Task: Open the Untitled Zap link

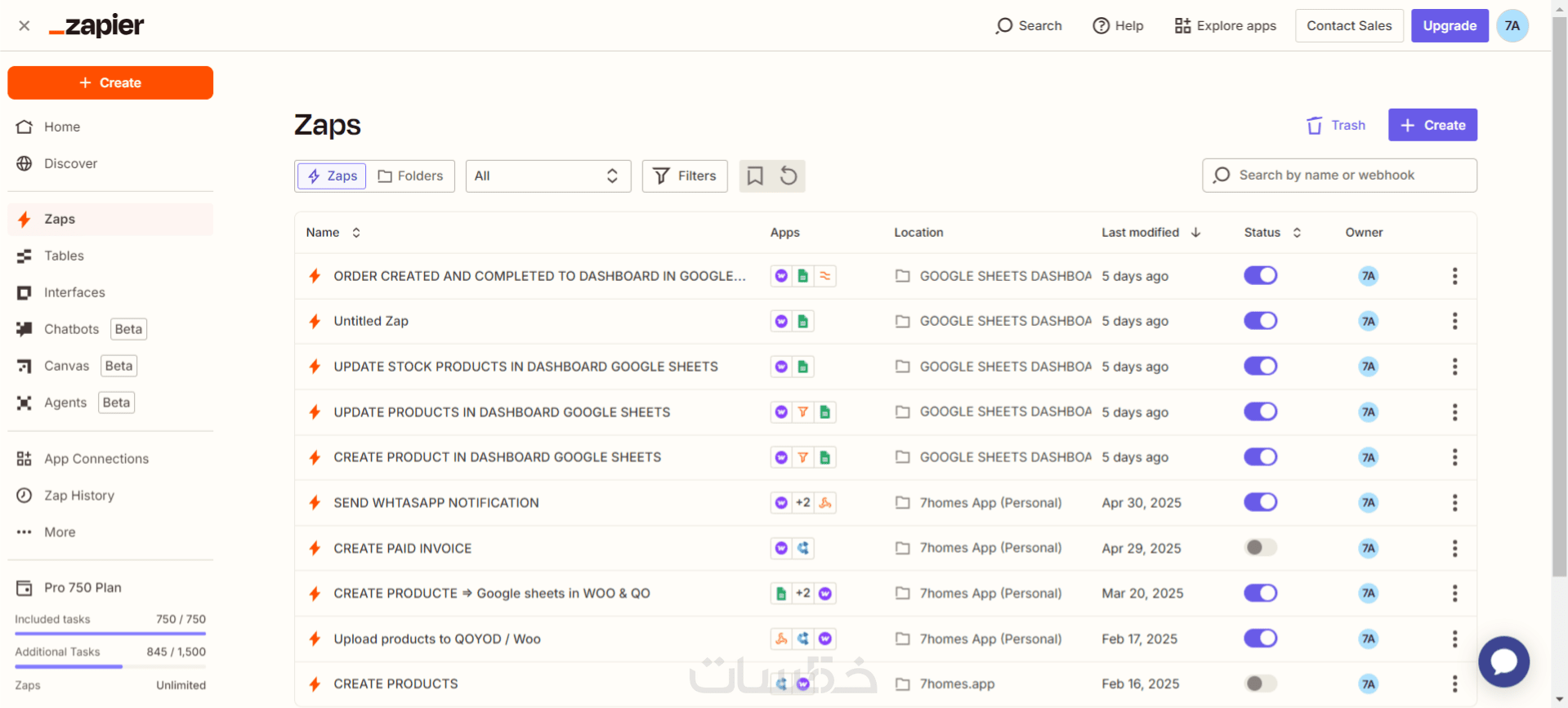Action: pyautogui.click(x=371, y=322)
